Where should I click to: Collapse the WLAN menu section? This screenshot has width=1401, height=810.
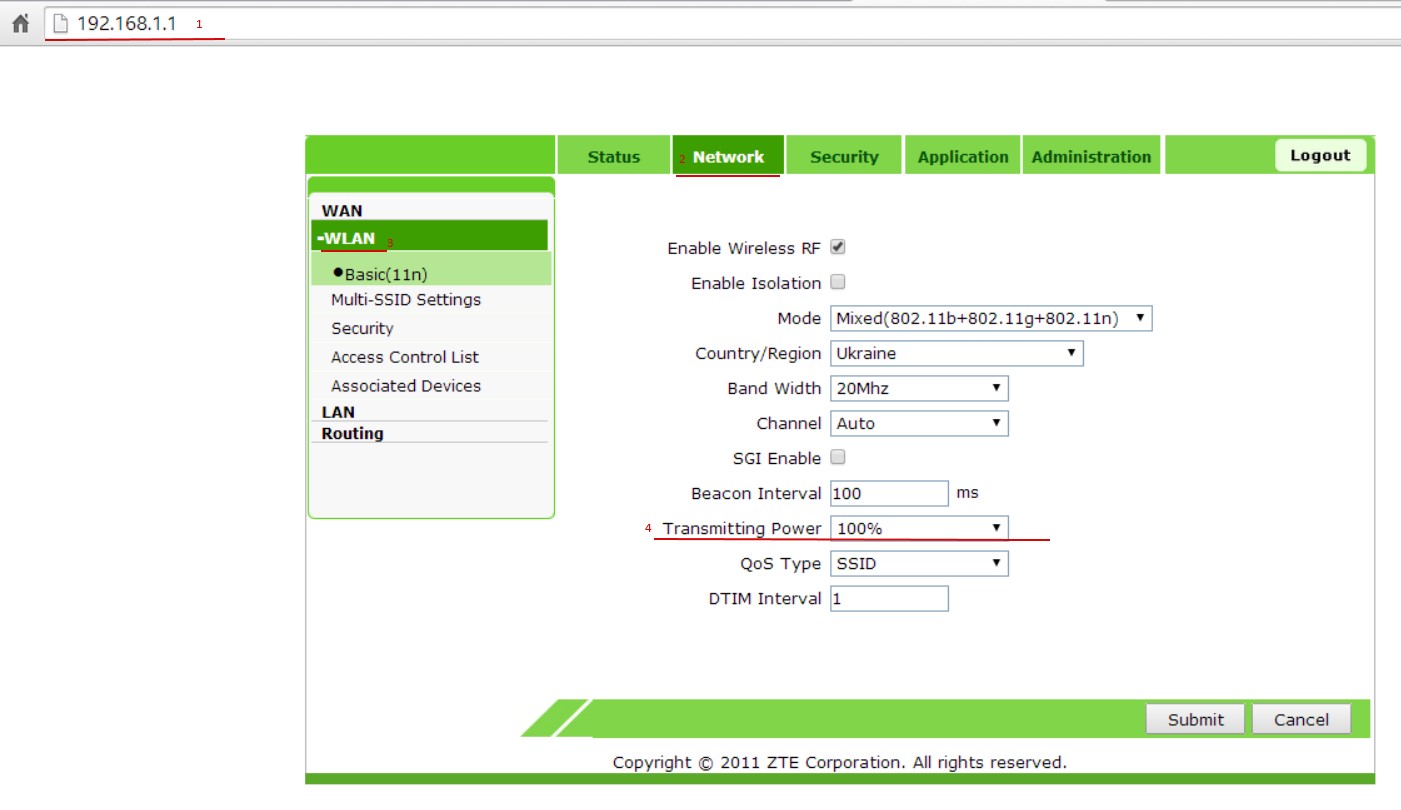tap(430, 239)
